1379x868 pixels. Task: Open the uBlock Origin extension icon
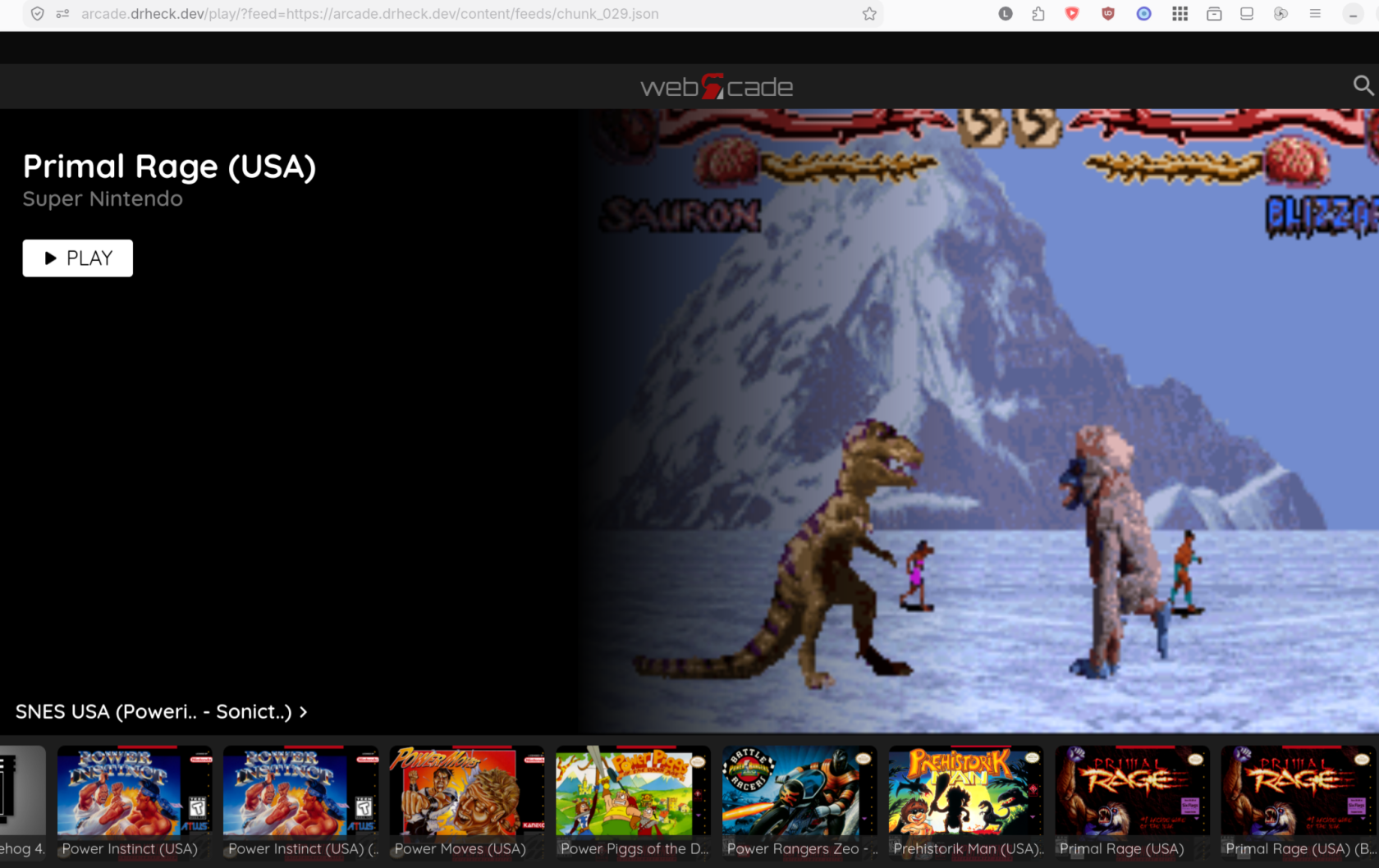coord(1108,14)
